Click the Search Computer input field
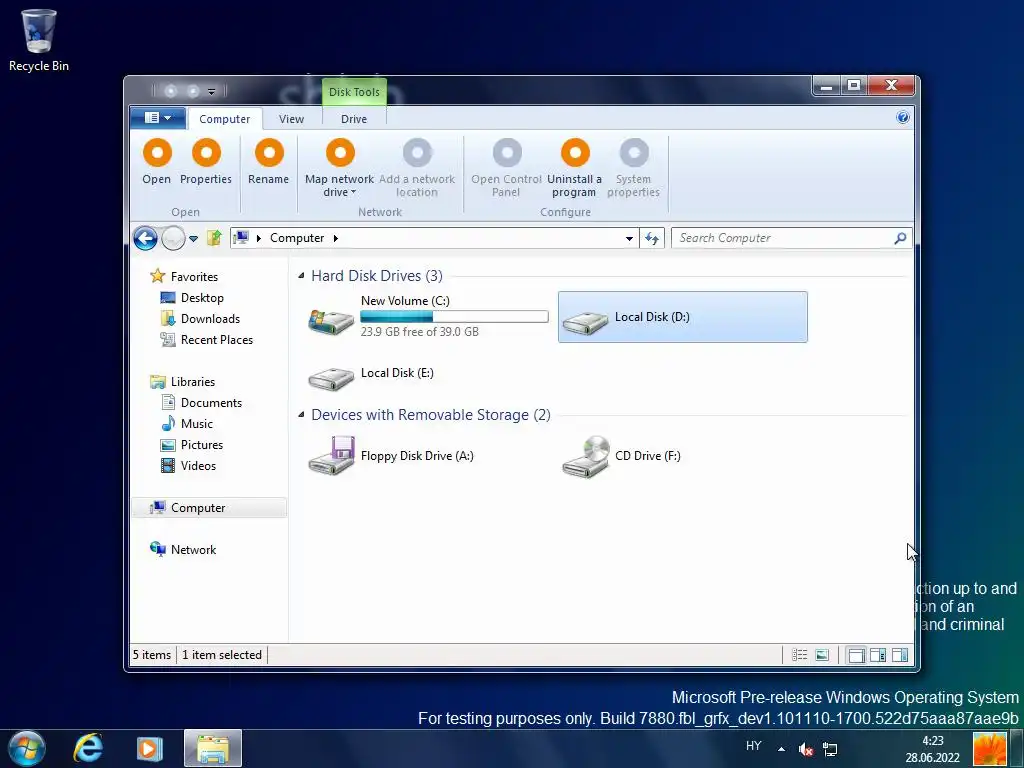1024x768 pixels. pos(782,238)
